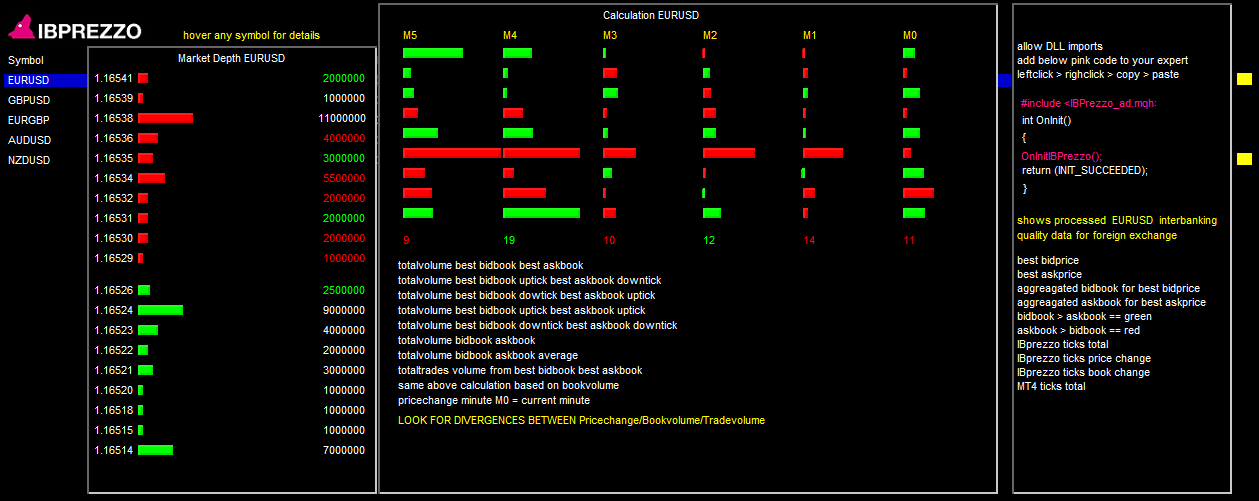
Task: Click the M3 column header
Action: click(x=610, y=36)
